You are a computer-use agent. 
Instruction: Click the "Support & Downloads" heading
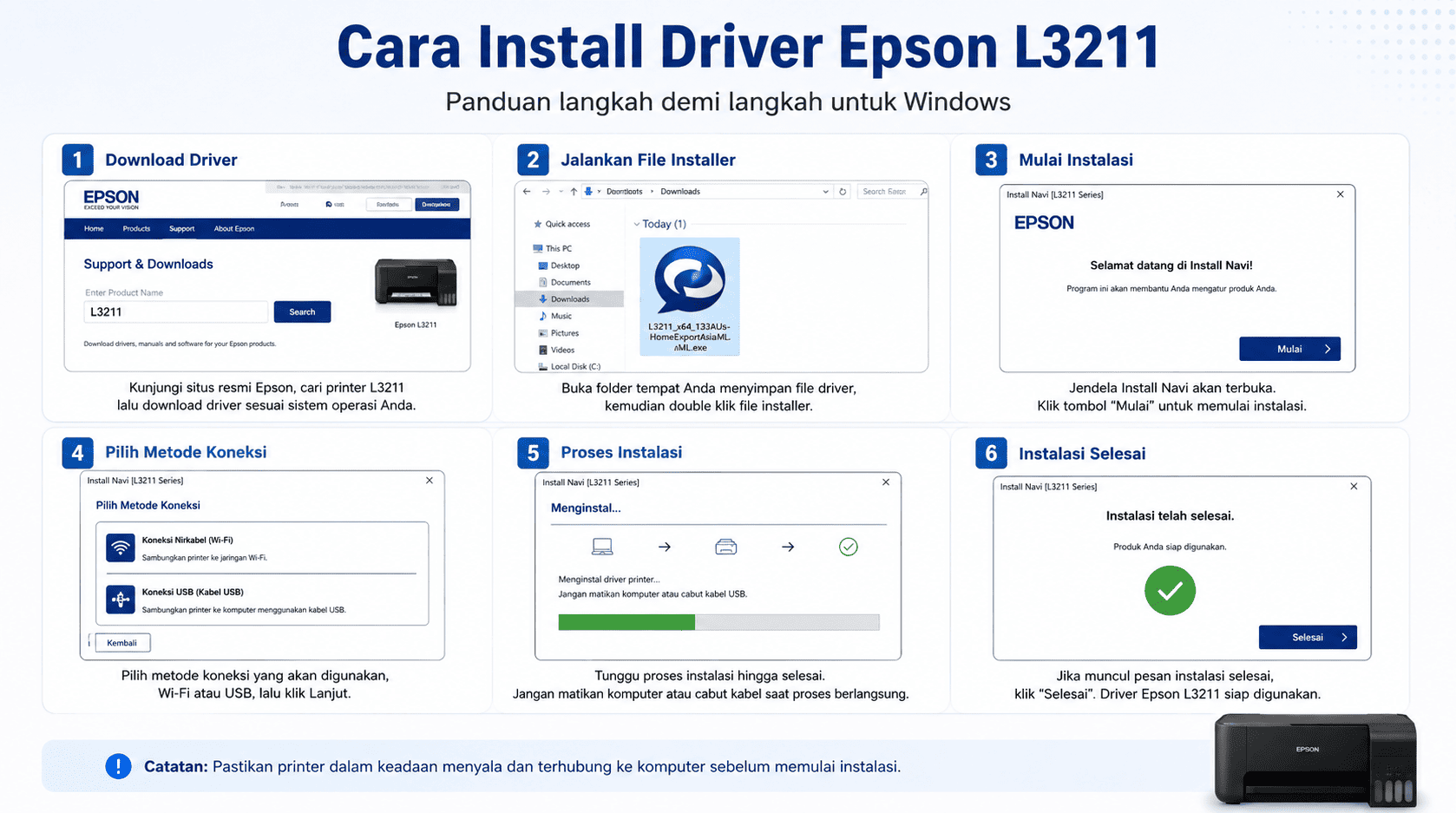[x=148, y=265]
